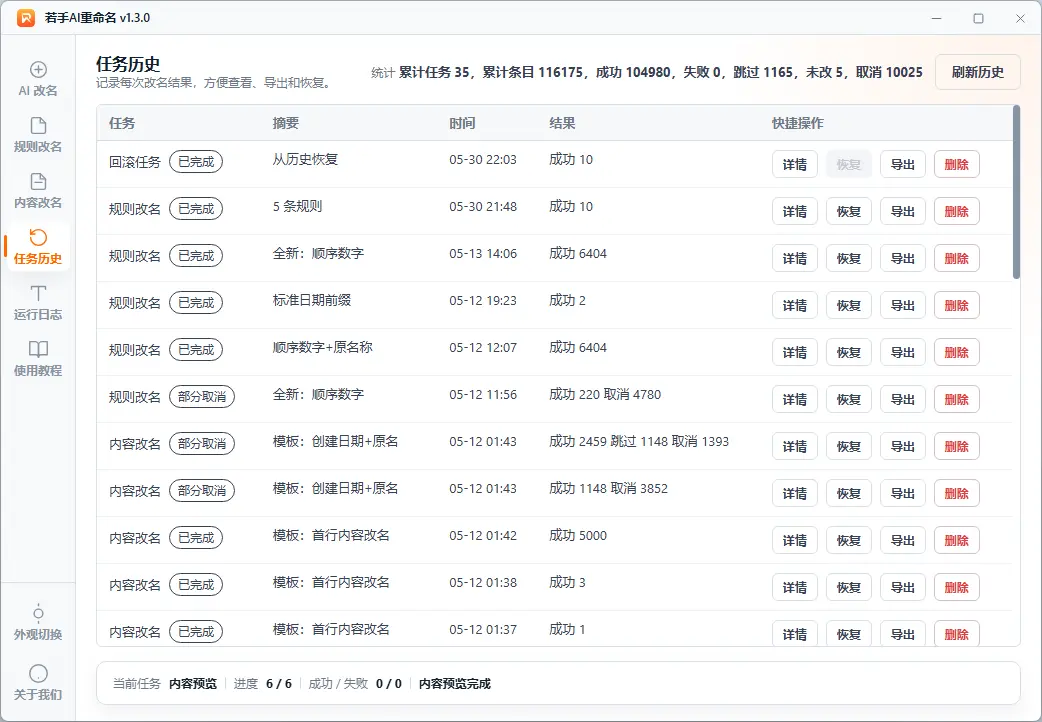Restore the 顺序数字+原名称 task
1042x722 pixels.
point(849,352)
